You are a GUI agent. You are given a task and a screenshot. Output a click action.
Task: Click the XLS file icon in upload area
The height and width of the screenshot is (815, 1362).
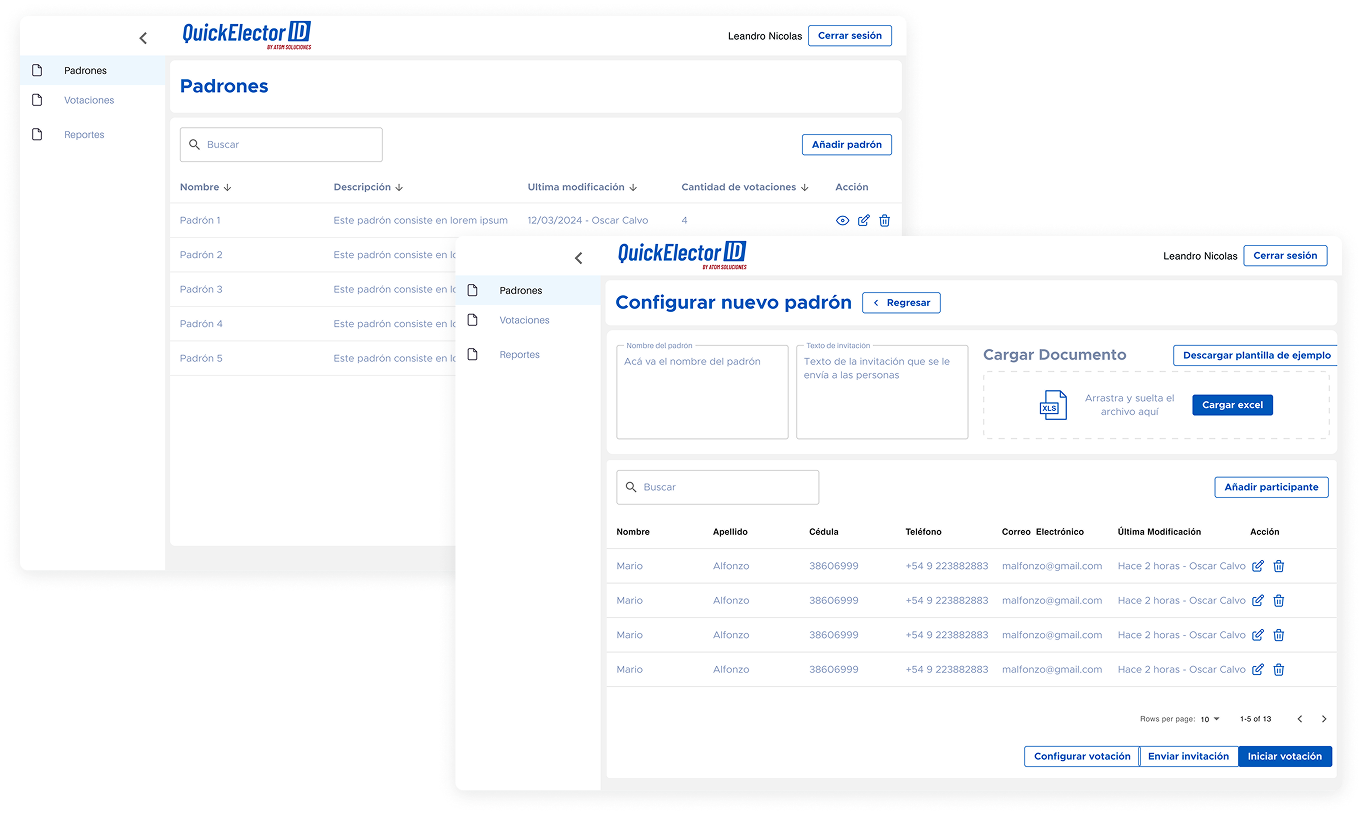[1053, 405]
